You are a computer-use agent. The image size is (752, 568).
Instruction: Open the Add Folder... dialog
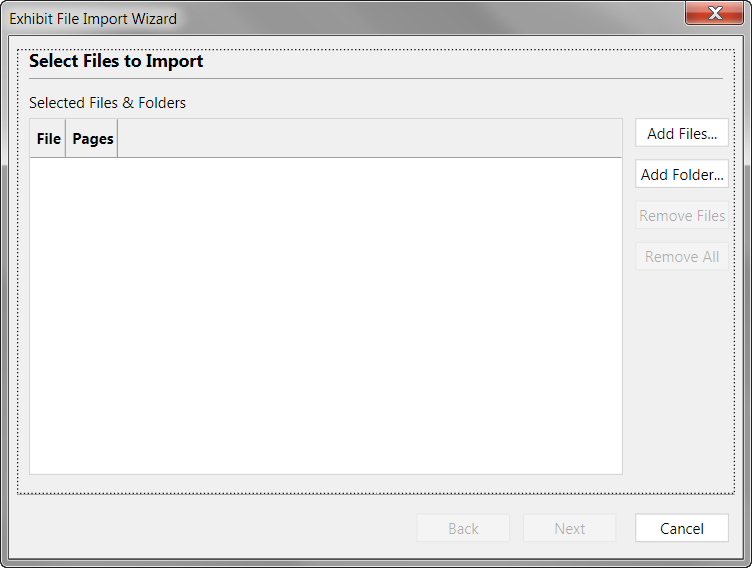pos(682,174)
